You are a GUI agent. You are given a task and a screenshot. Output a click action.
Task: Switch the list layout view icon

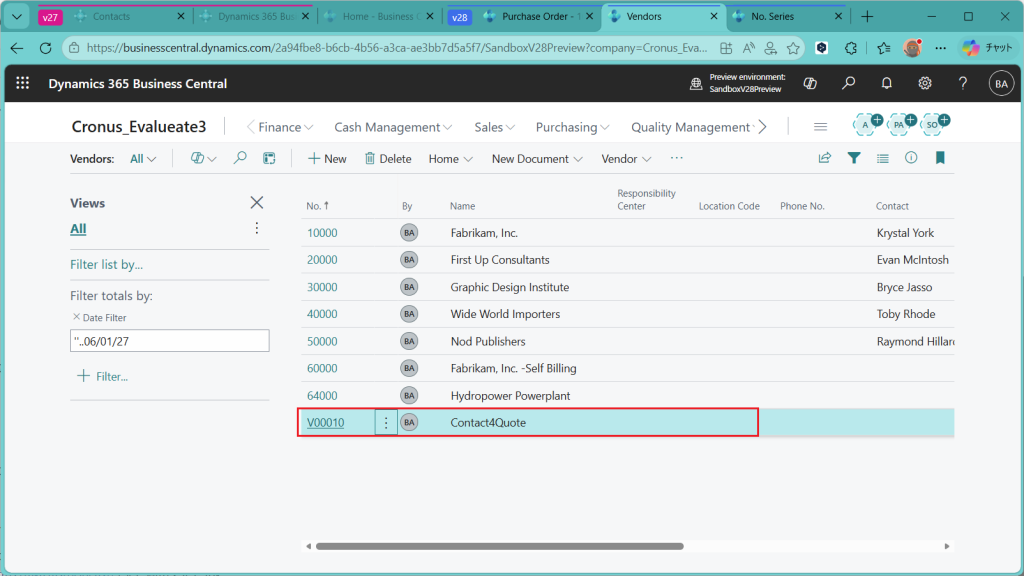882,158
